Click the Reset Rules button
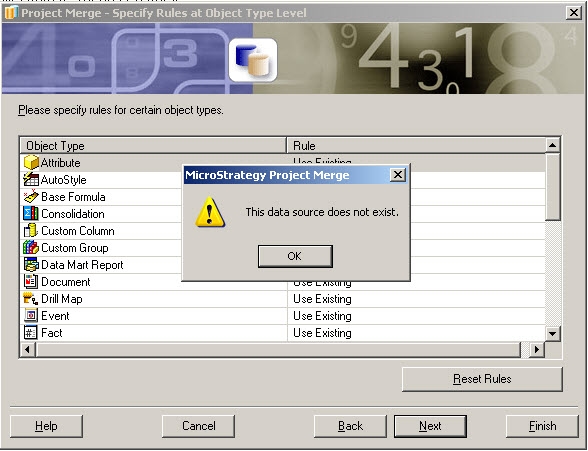The height and width of the screenshot is (451, 588). [482, 379]
